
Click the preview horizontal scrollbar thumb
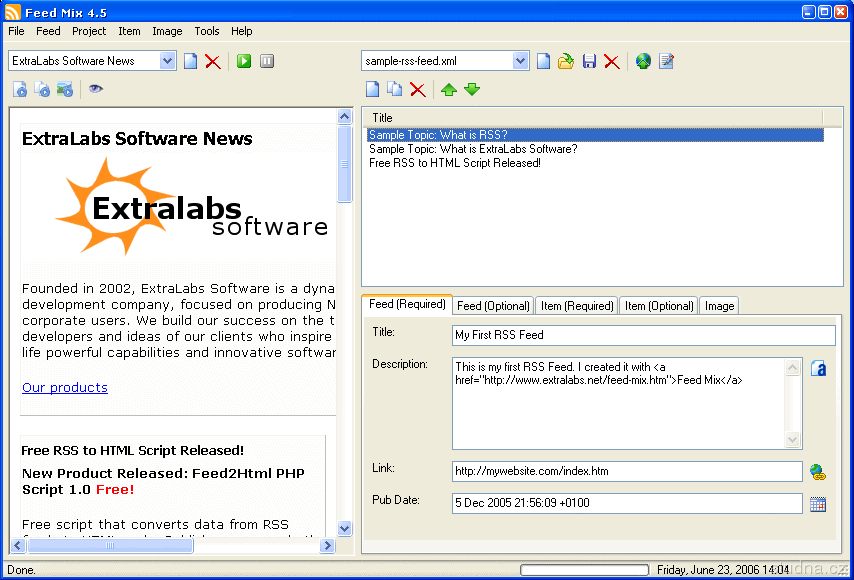[x=110, y=545]
